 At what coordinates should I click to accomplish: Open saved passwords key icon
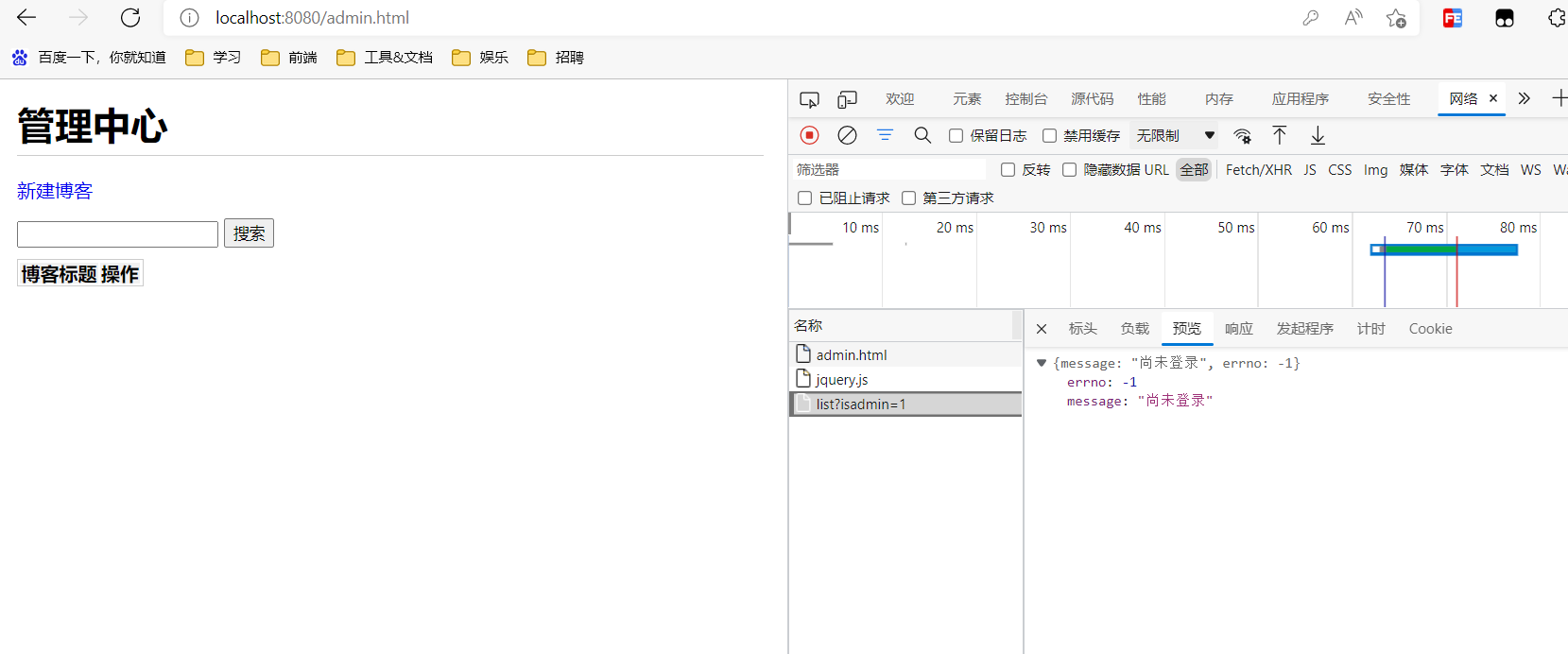pos(1310,18)
